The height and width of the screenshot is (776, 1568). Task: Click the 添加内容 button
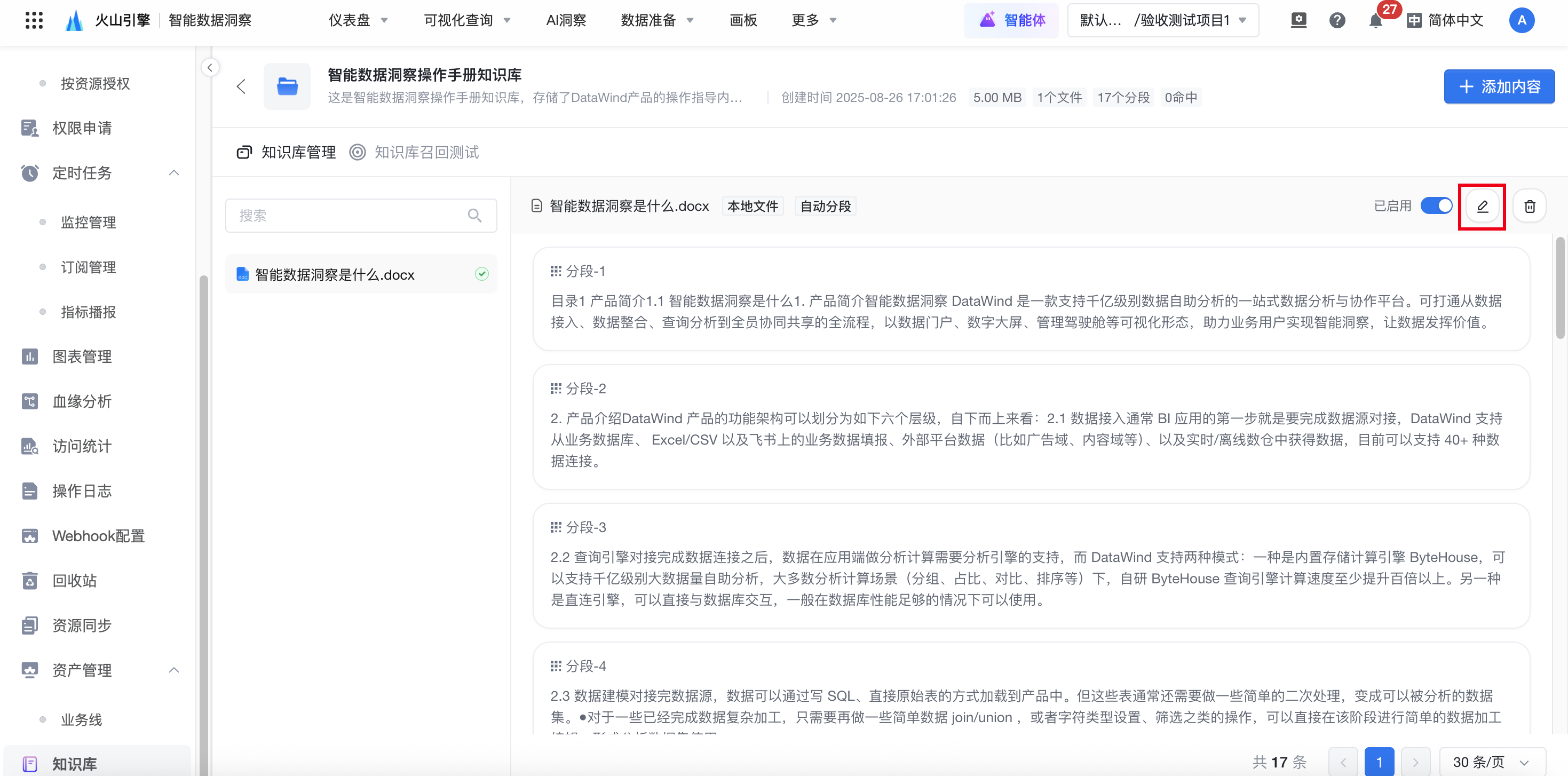(x=1499, y=86)
